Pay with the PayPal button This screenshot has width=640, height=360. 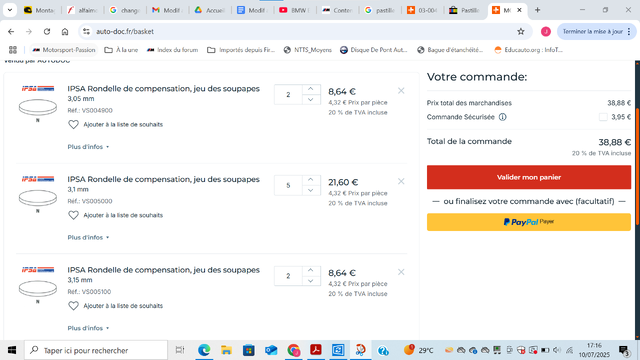point(529,222)
